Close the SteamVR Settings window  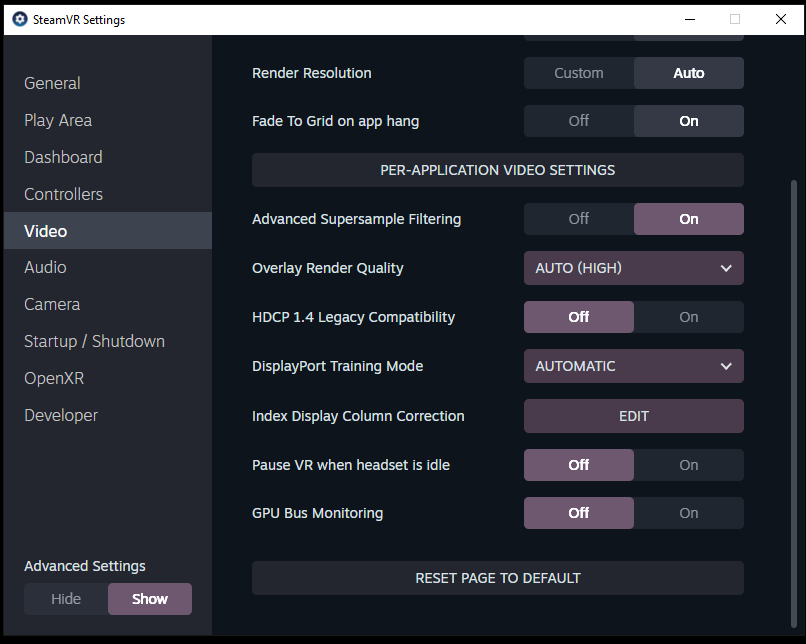coord(781,20)
